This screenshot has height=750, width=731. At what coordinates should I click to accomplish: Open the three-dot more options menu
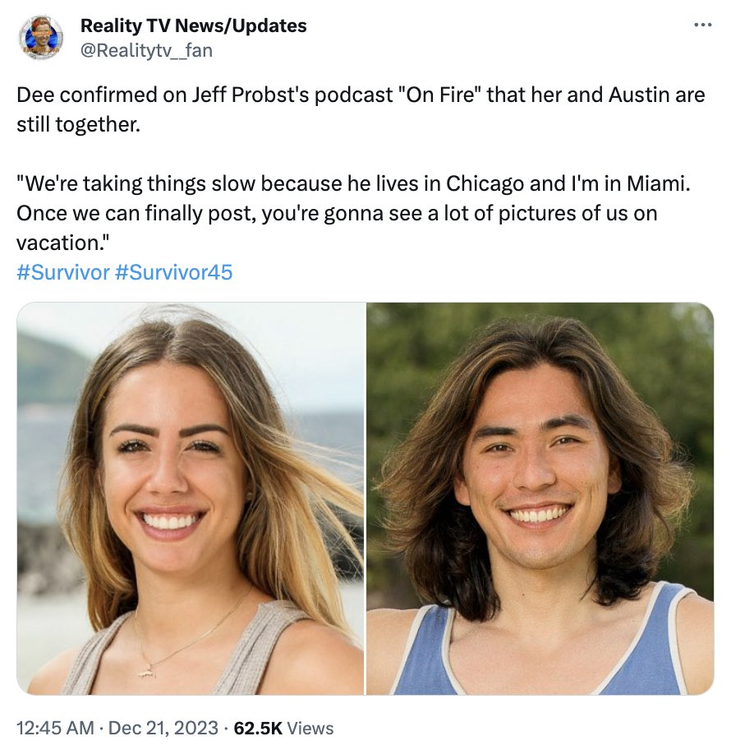coord(702,24)
